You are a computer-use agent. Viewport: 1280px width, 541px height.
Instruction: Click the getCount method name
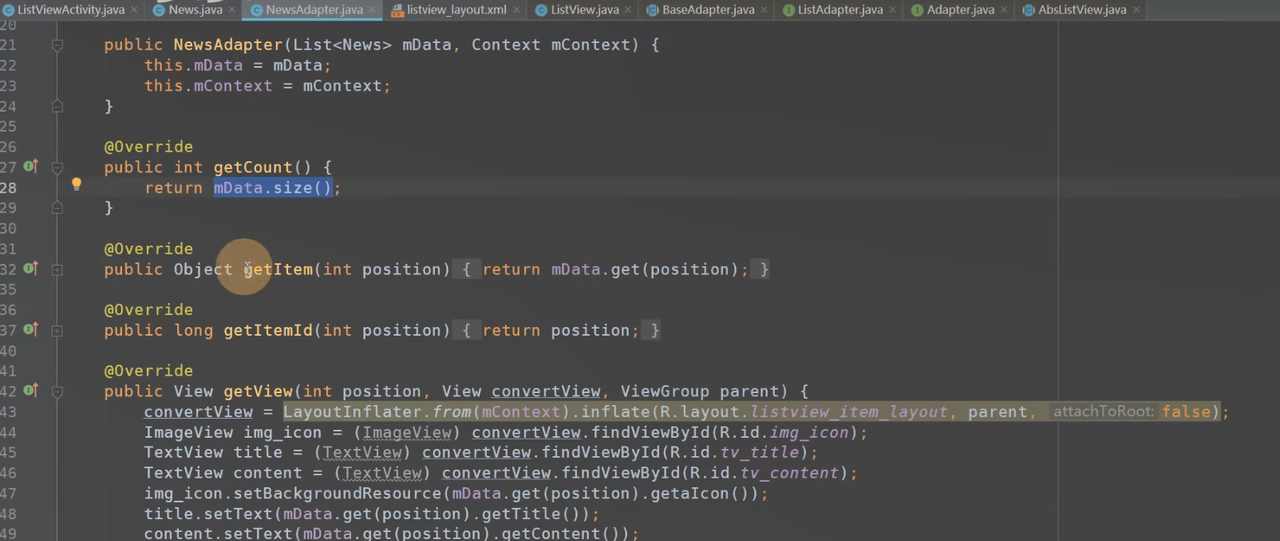click(x=253, y=167)
